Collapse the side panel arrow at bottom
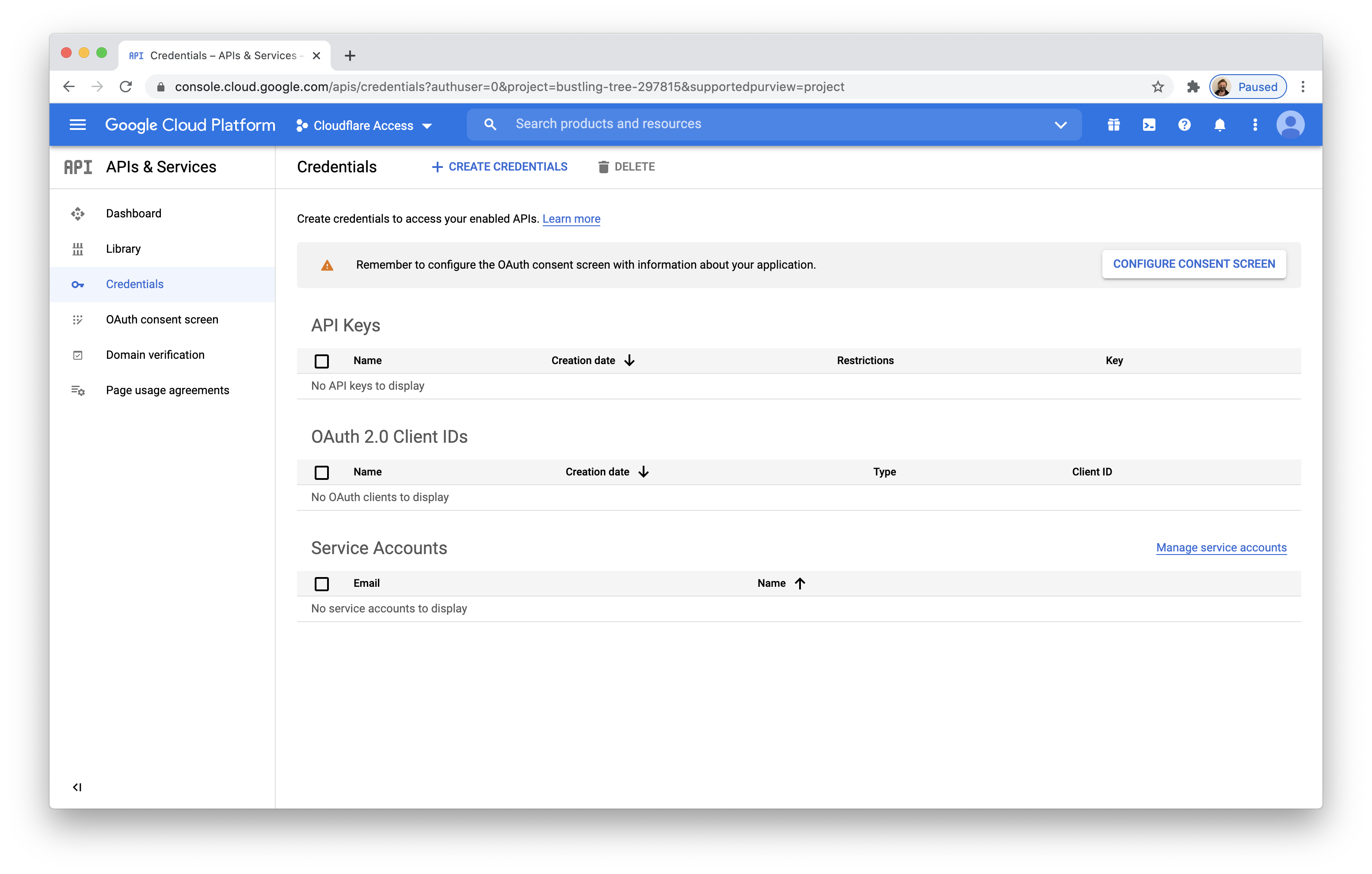The width and height of the screenshot is (1372, 874). (77, 787)
